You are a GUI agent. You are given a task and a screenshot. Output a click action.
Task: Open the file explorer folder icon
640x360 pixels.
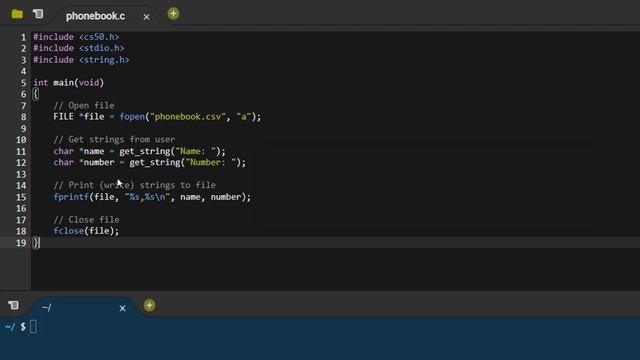[x=17, y=14]
